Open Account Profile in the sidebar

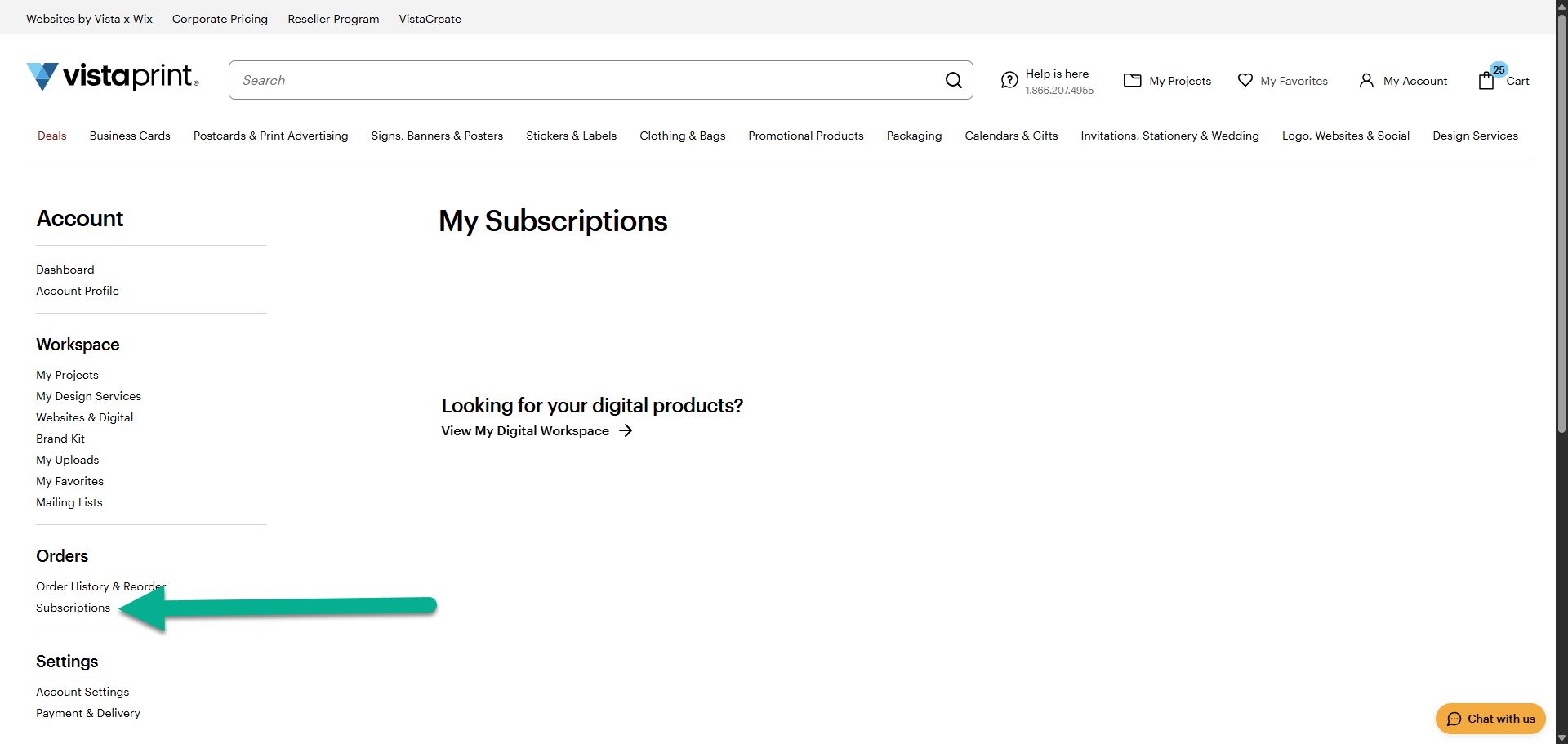(x=78, y=291)
